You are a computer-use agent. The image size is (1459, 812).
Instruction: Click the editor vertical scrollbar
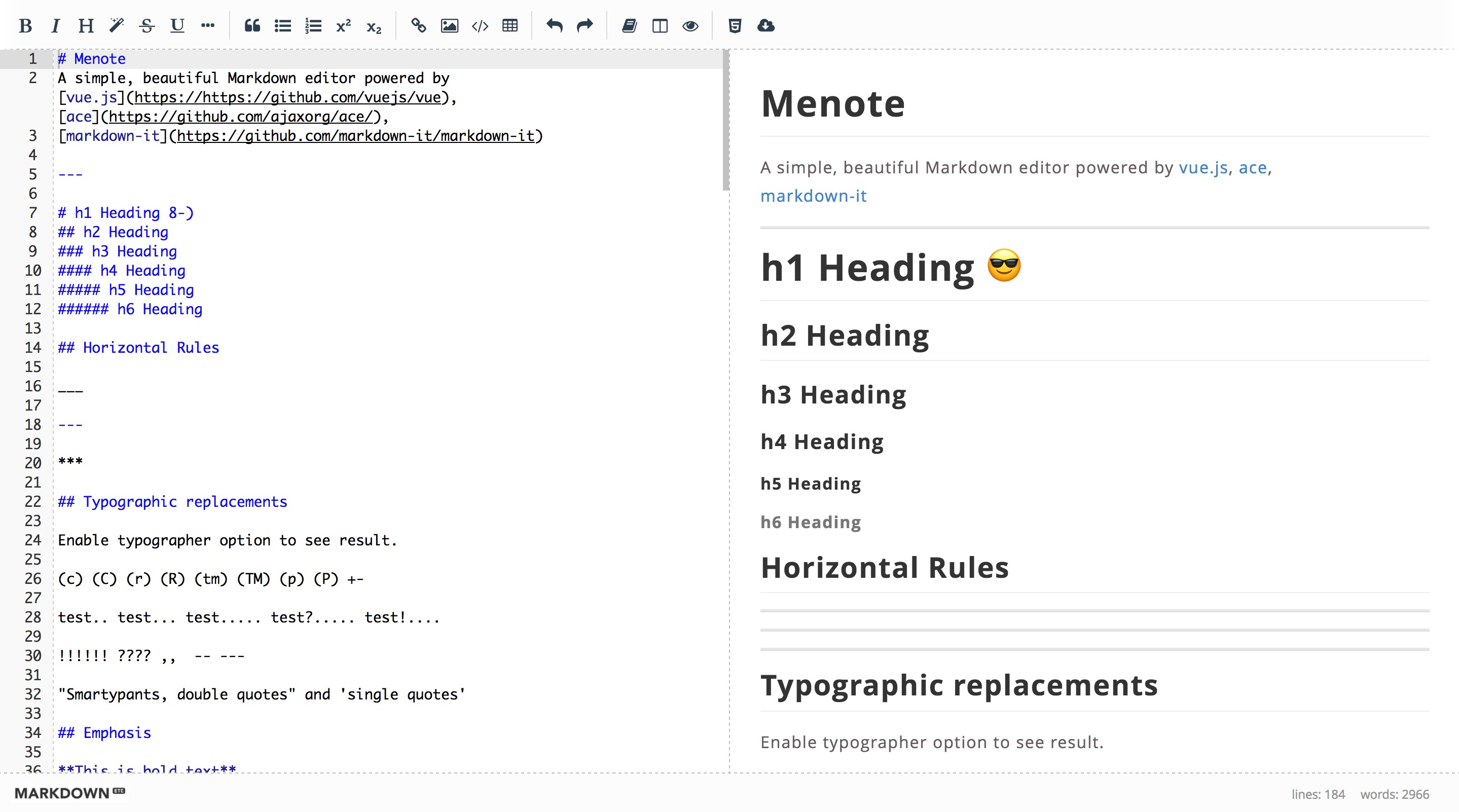click(x=725, y=120)
